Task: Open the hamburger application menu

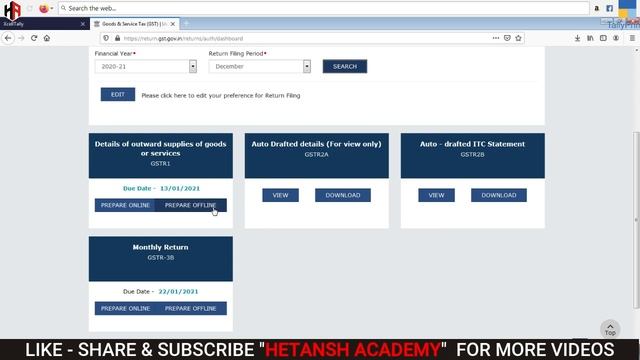Action: click(x=632, y=38)
